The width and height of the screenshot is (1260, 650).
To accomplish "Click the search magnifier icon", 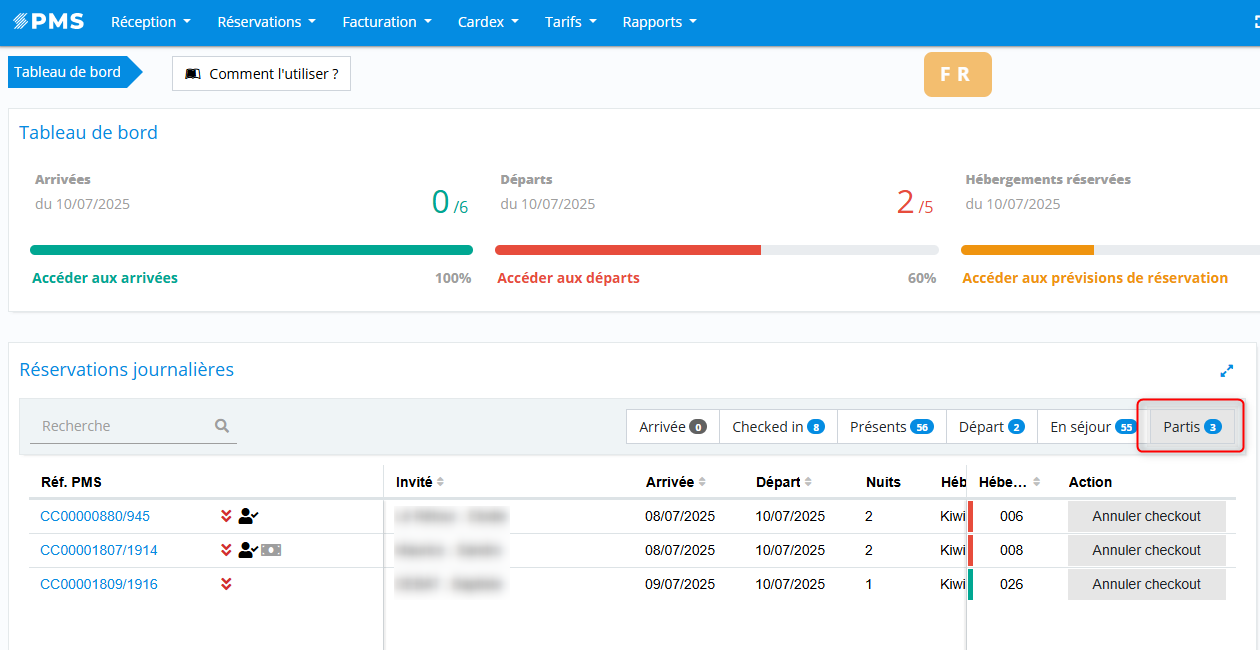I will (x=222, y=426).
